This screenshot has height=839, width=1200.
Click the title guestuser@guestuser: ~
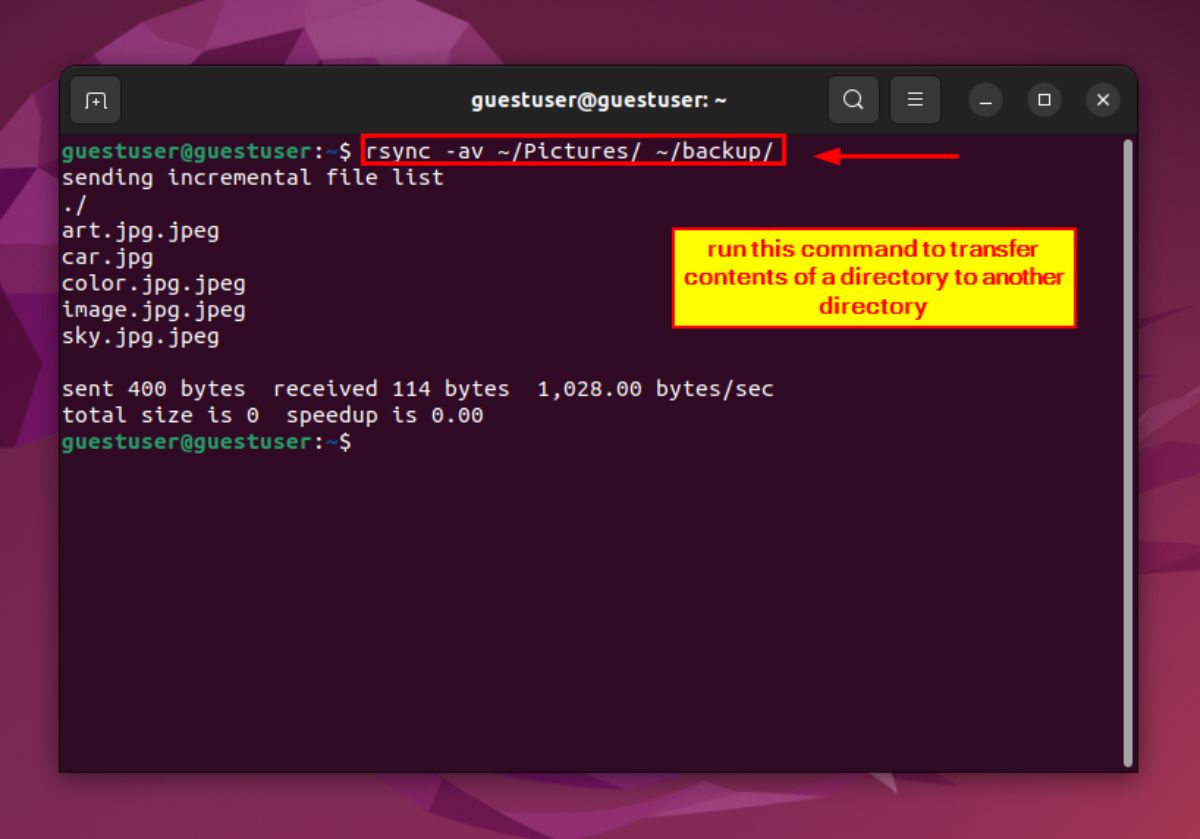600,100
